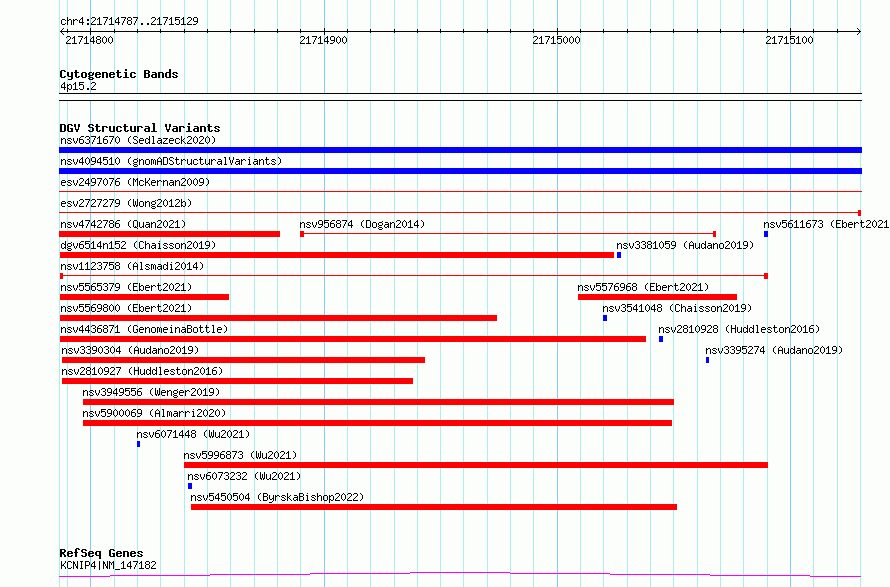
Task: Select the blue nsv6371670 variant bar
Action: (460, 150)
